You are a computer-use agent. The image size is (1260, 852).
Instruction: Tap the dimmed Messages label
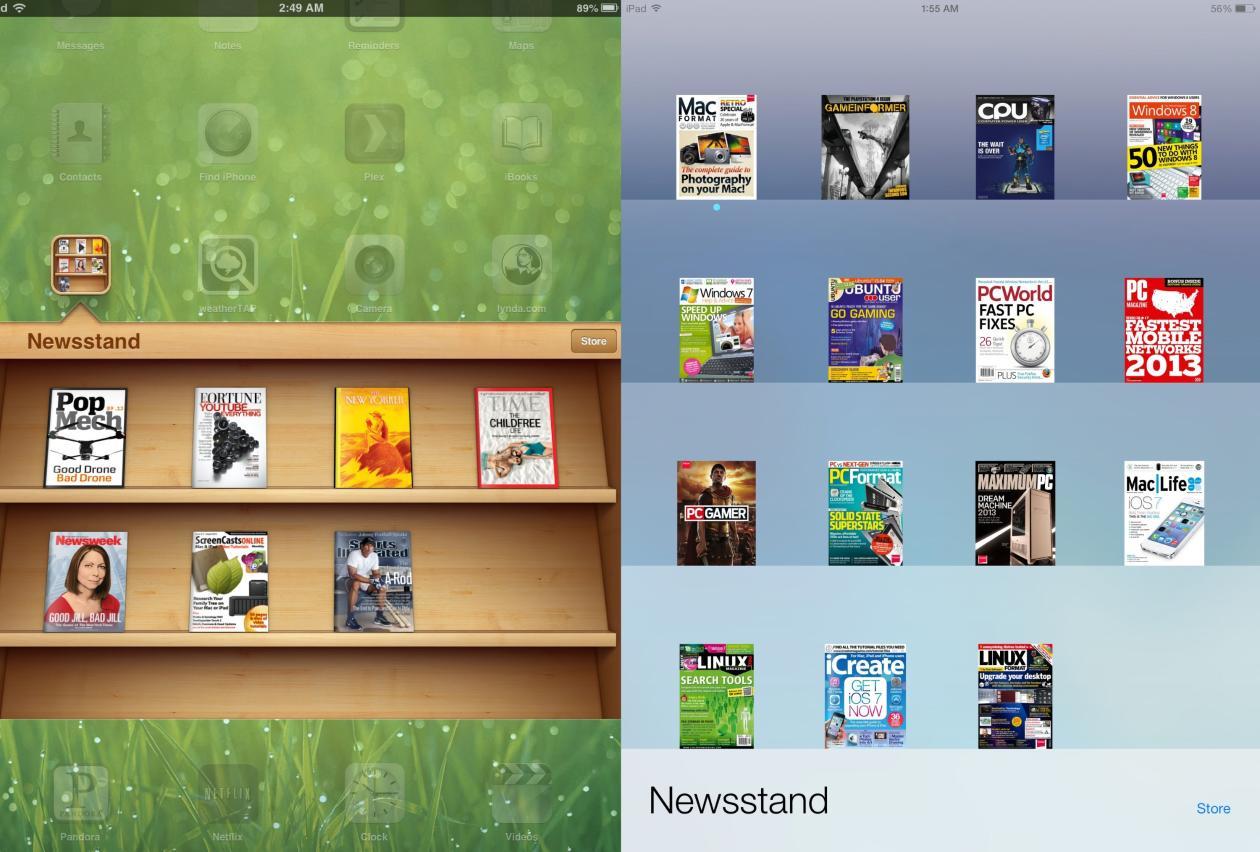coord(81,45)
